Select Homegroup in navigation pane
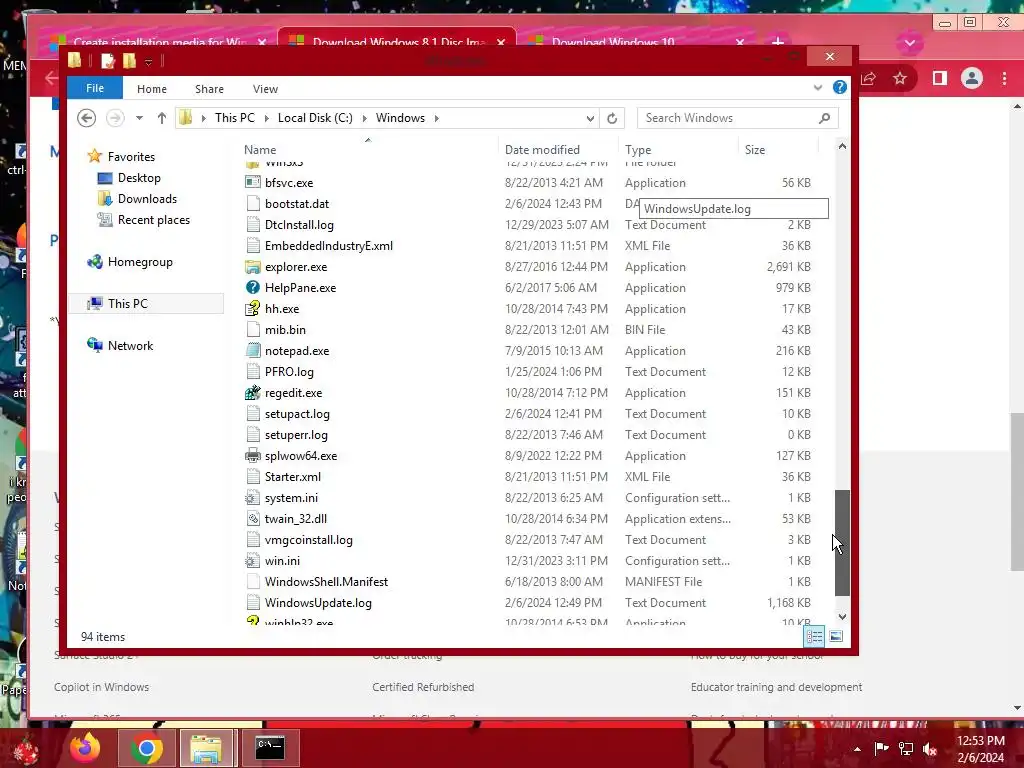The height and width of the screenshot is (768, 1024). pyautogui.click(x=140, y=262)
